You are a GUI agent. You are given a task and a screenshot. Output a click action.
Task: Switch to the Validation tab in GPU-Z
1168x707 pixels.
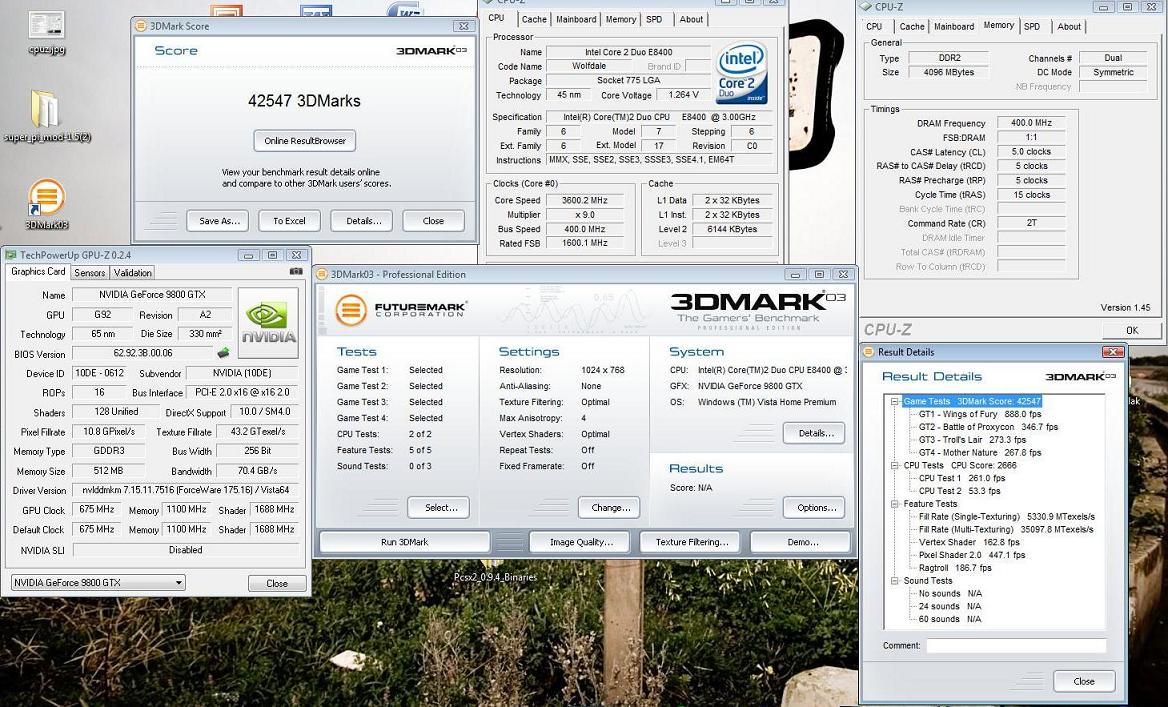tap(133, 273)
